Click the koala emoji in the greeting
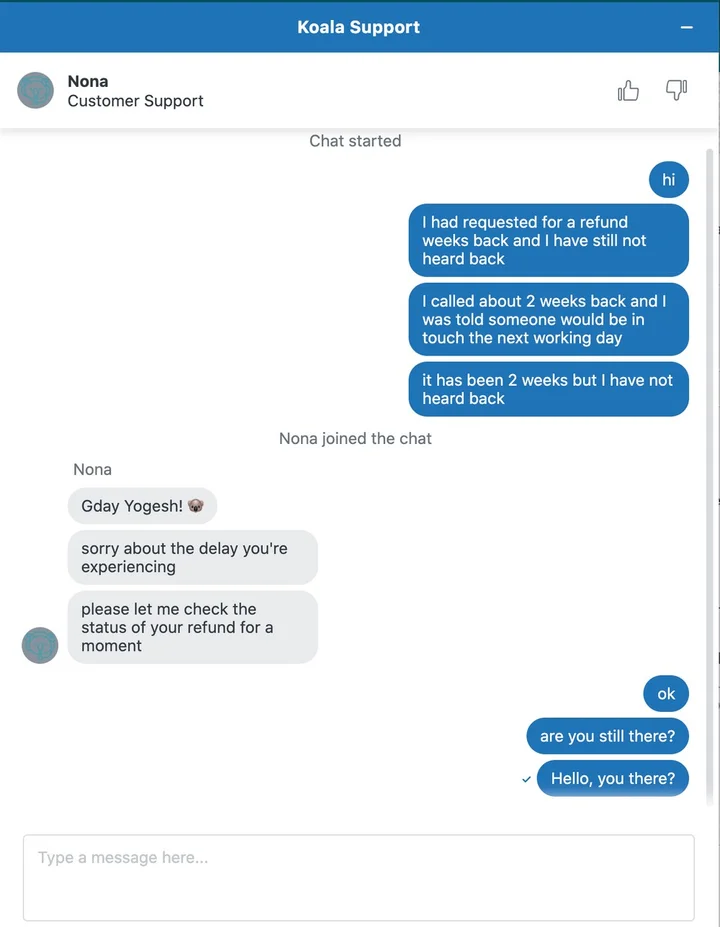This screenshot has width=720, height=927. tap(196, 506)
